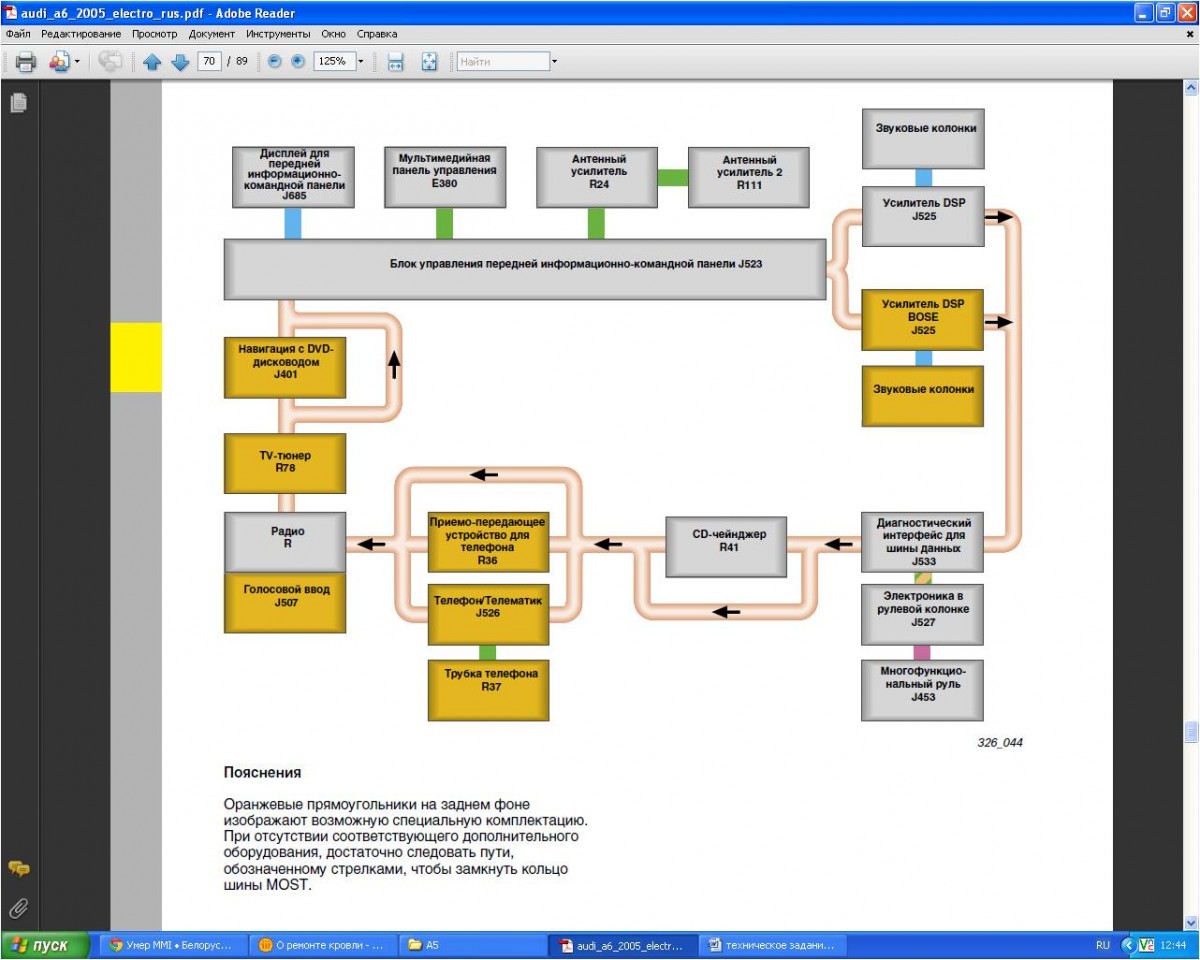
Task: Expand the collaboration tool dropdown arrow
Action: [77, 62]
